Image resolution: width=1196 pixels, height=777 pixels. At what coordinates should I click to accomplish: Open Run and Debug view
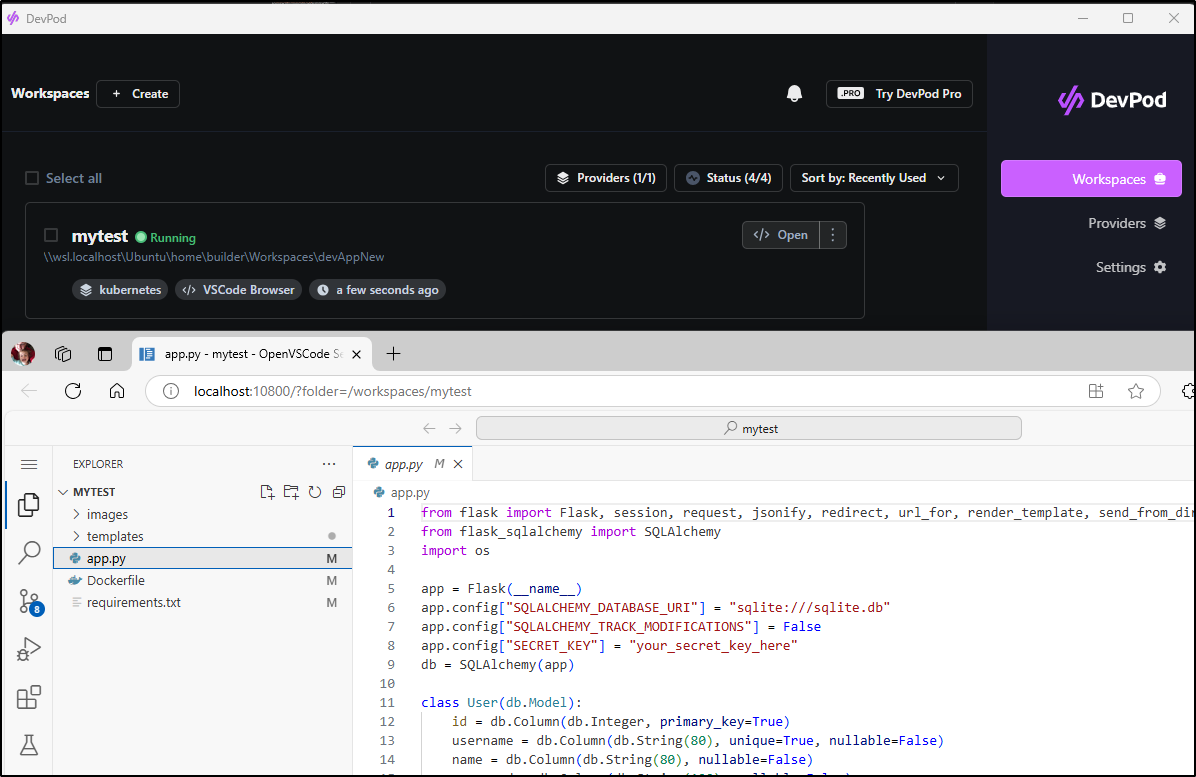(29, 649)
